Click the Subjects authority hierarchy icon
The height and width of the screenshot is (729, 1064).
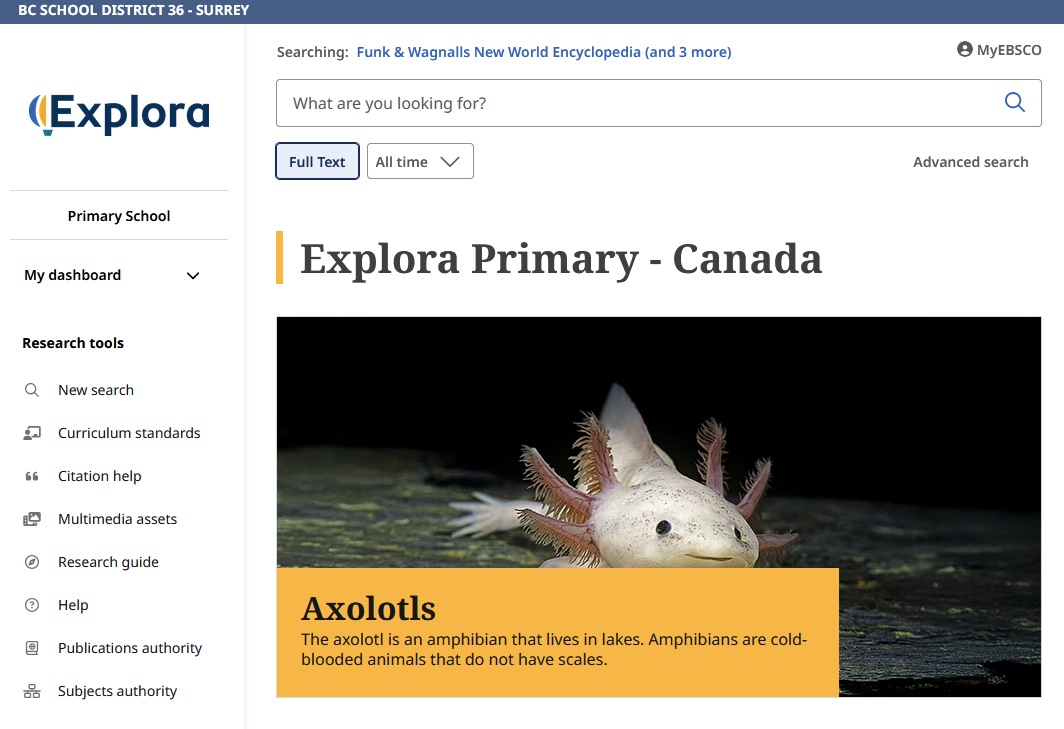click(32, 691)
